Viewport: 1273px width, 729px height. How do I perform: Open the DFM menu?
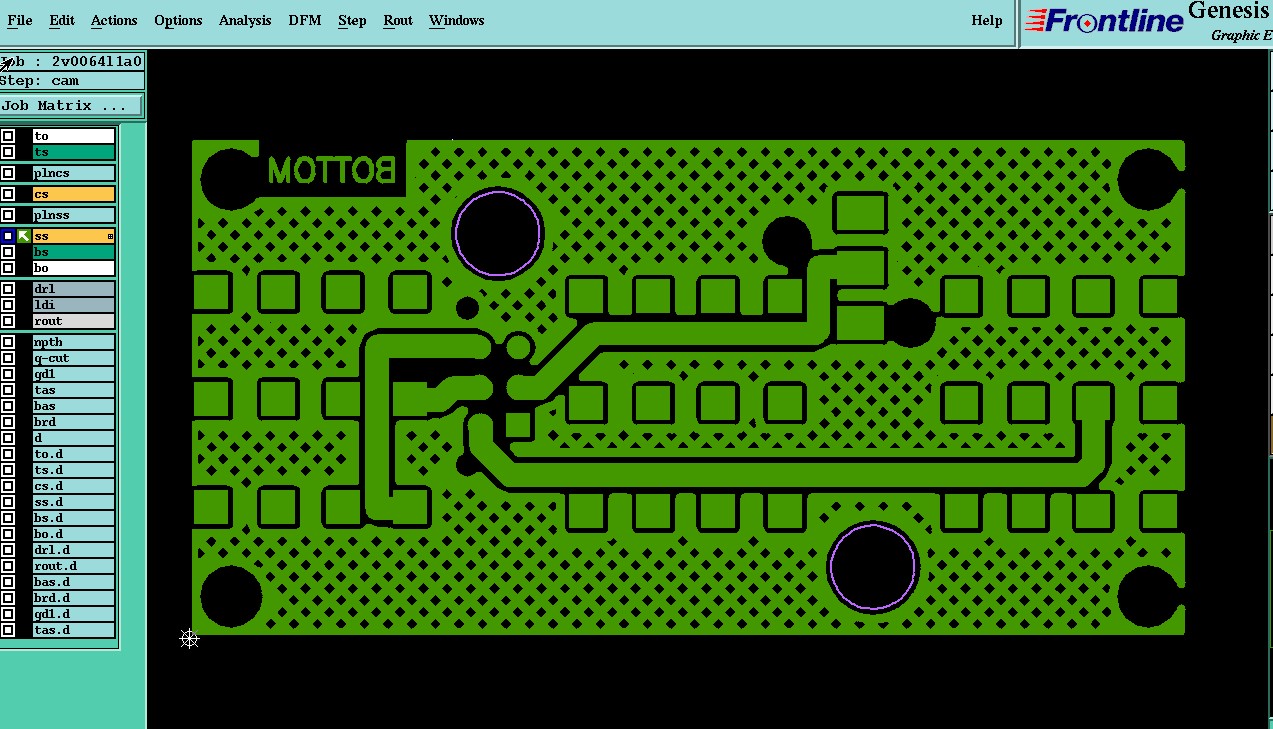pyautogui.click(x=305, y=20)
